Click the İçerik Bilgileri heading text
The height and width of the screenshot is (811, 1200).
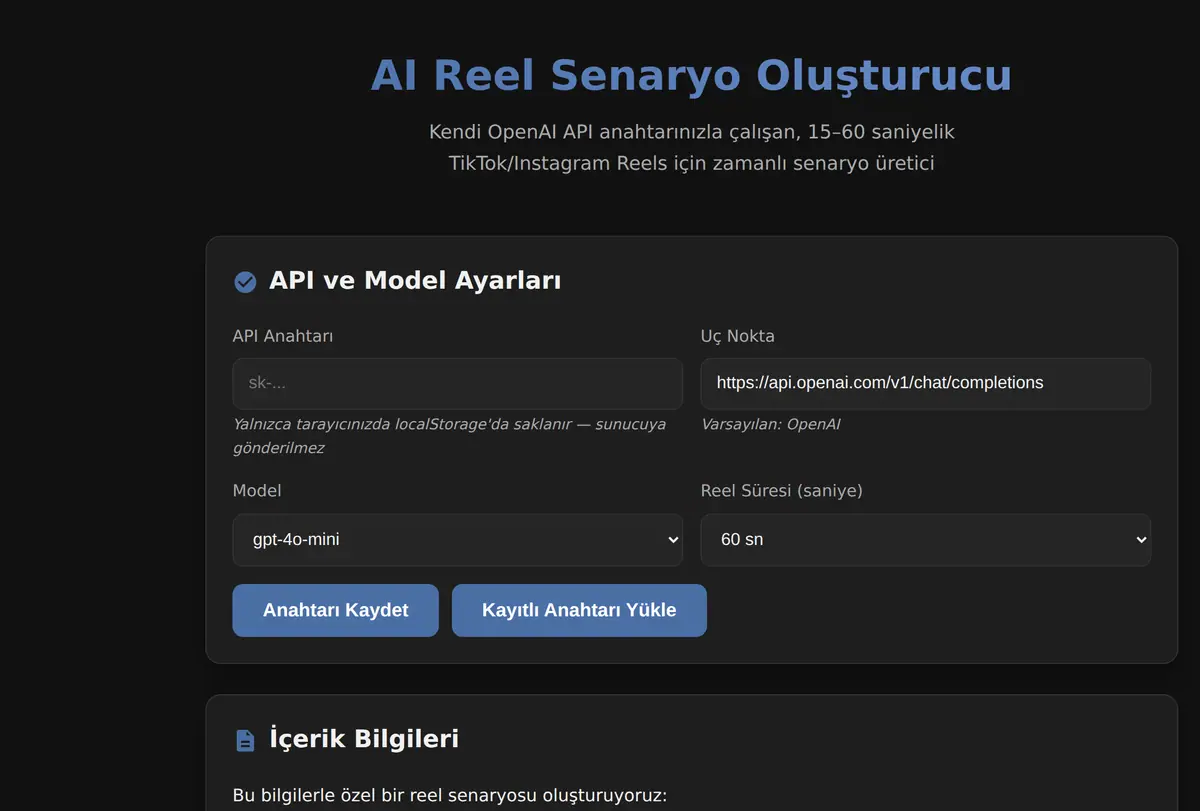(364, 739)
